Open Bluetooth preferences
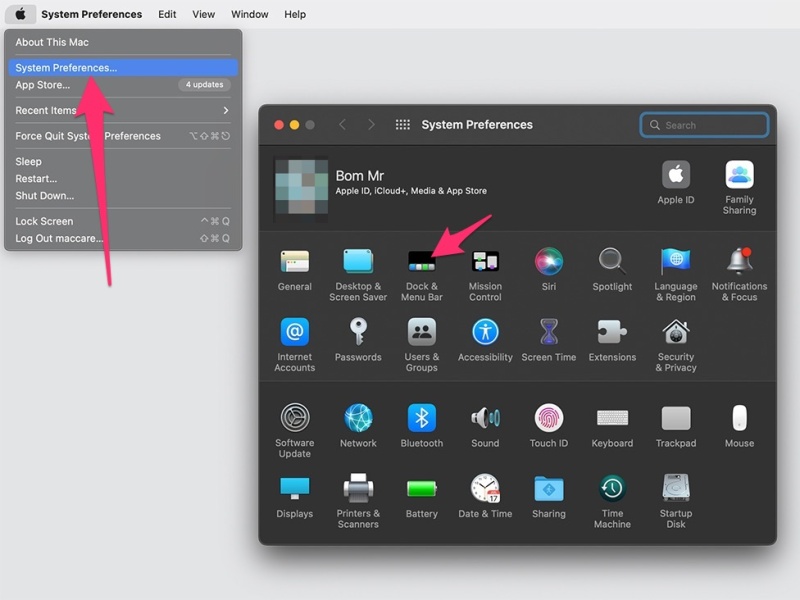Viewport: 800px width, 600px height. [421, 418]
